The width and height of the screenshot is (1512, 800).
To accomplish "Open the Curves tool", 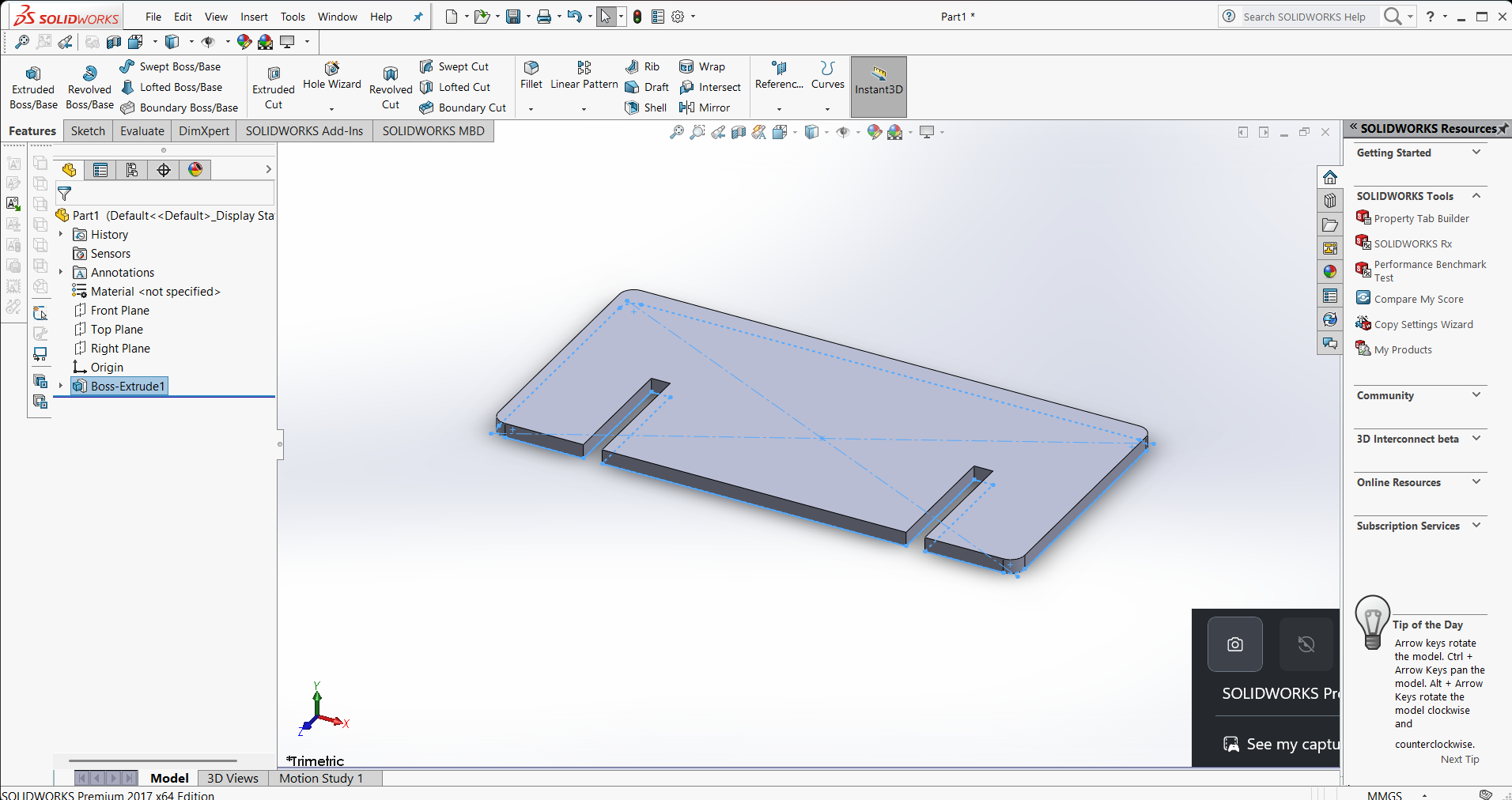I will [x=828, y=76].
